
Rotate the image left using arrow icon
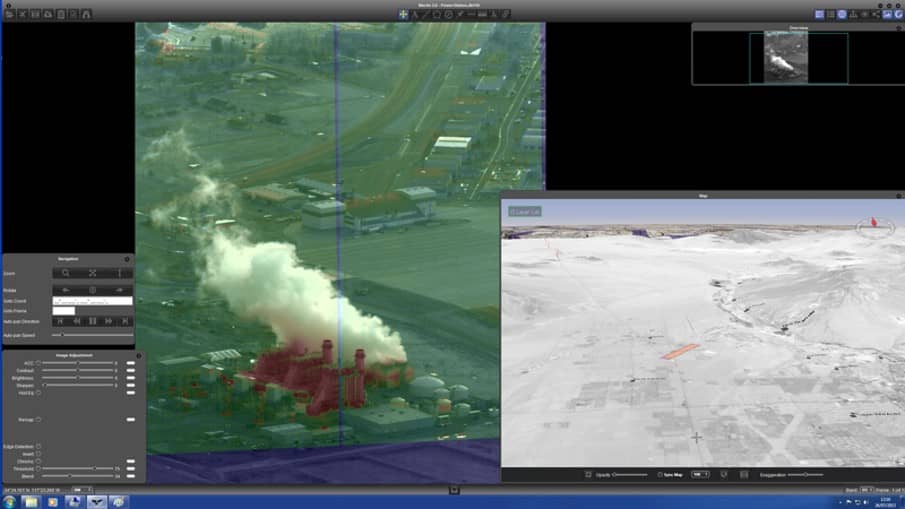(x=66, y=290)
